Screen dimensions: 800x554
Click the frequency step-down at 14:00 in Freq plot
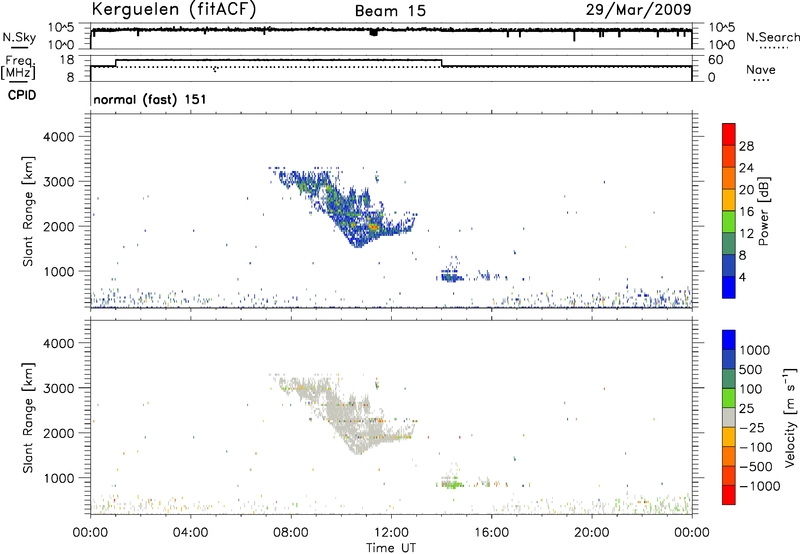[x=442, y=63]
